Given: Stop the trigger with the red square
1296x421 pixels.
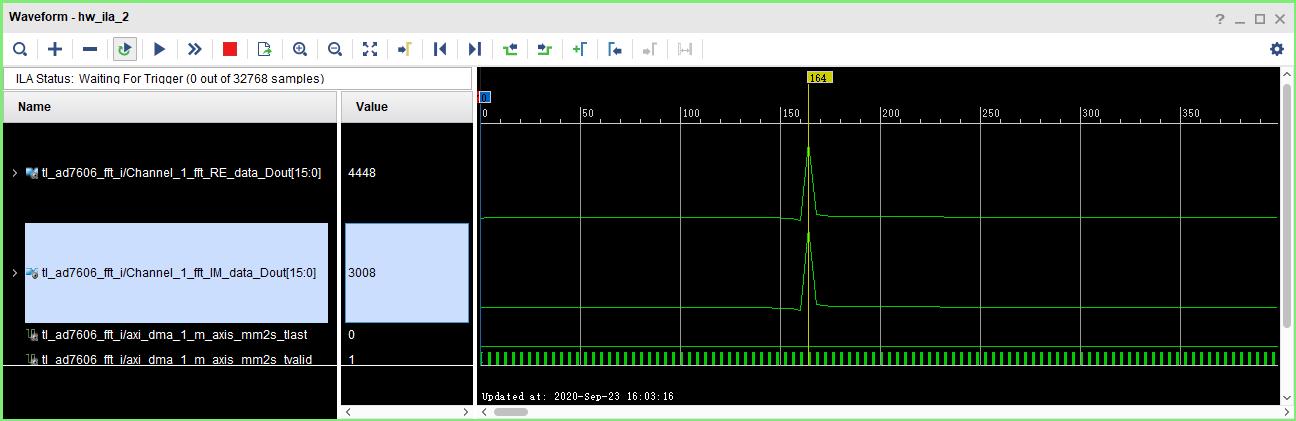Looking at the screenshot, I should [230, 49].
